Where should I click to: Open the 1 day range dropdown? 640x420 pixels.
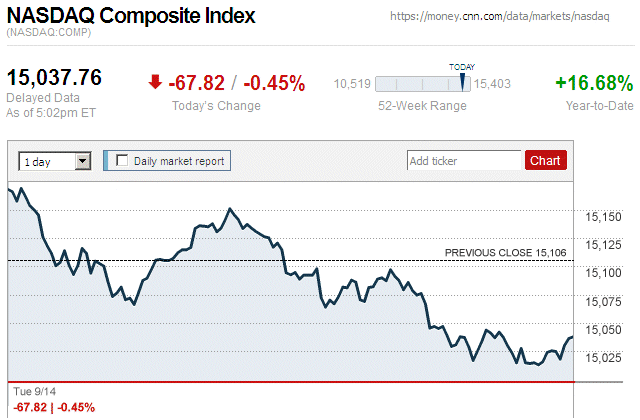pos(54,160)
